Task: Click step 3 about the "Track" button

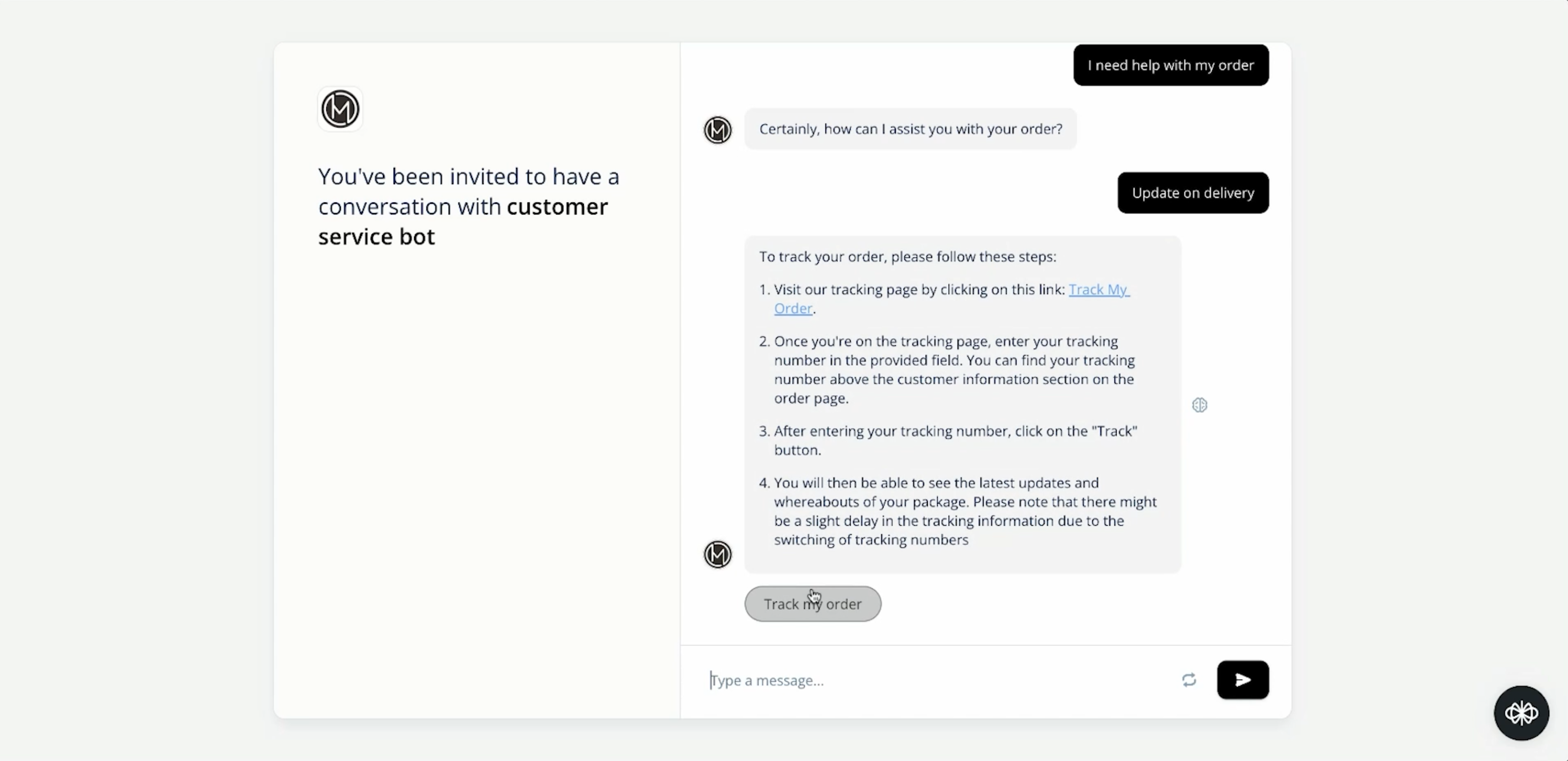Action: (955, 440)
